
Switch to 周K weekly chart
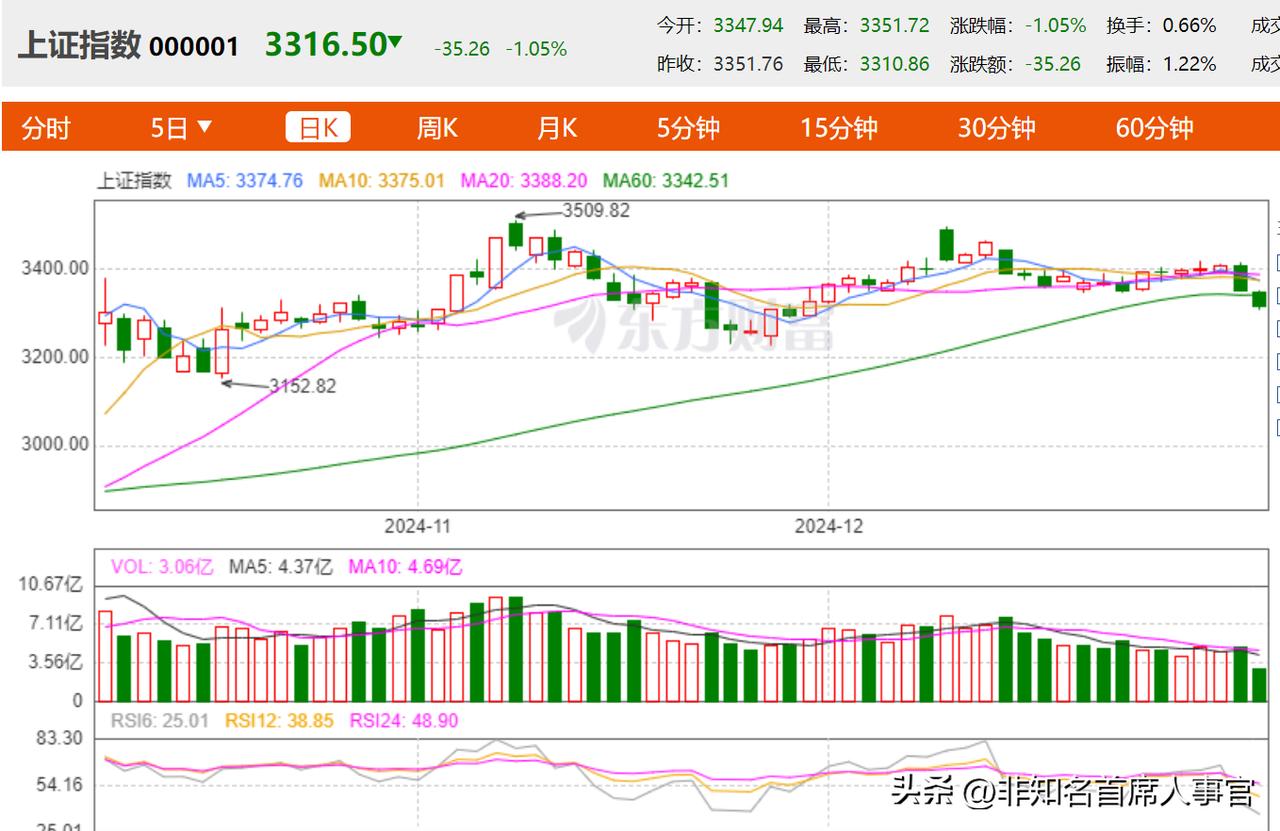(437, 128)
